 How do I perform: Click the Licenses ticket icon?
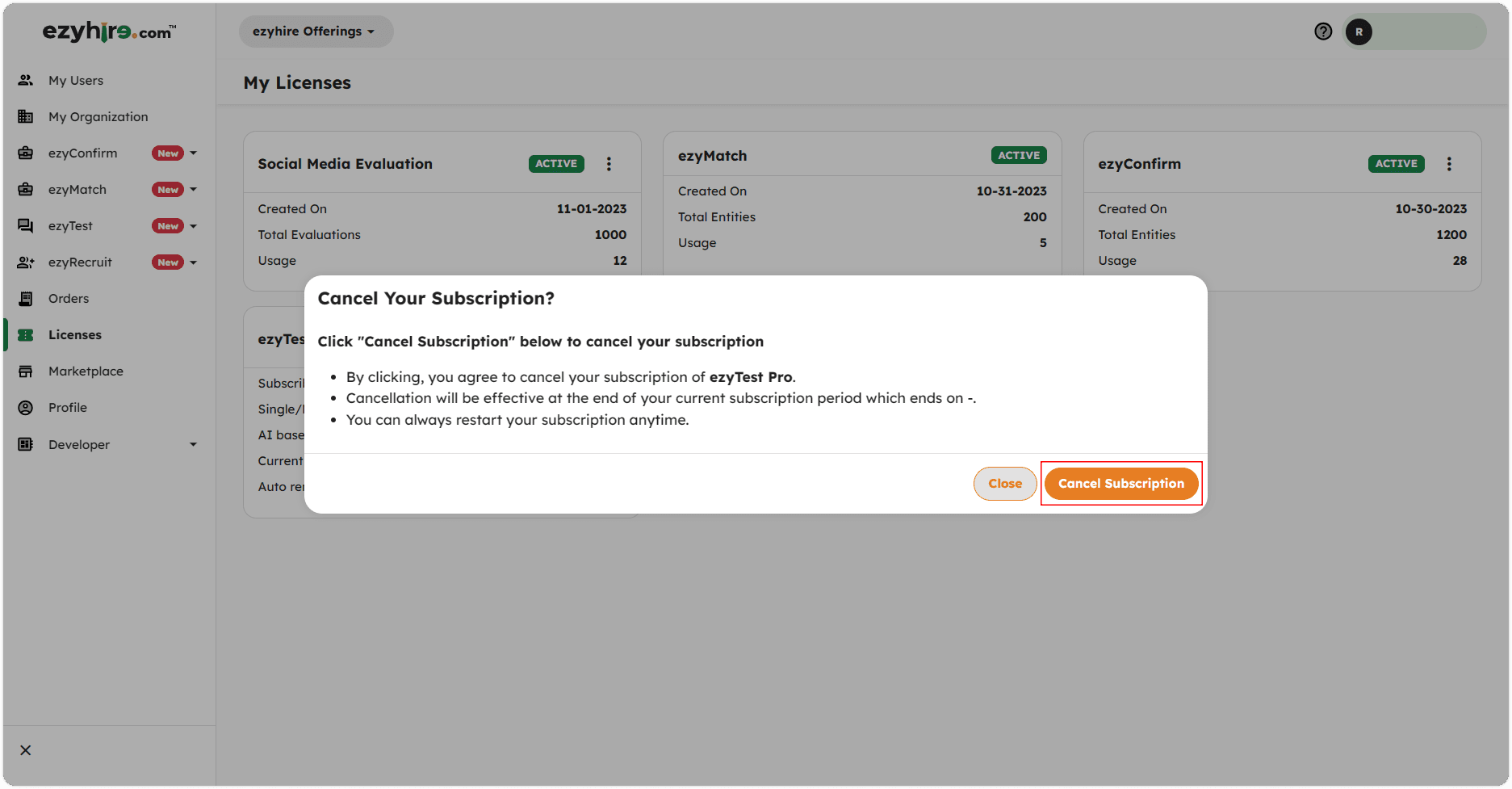click(26, 334)
